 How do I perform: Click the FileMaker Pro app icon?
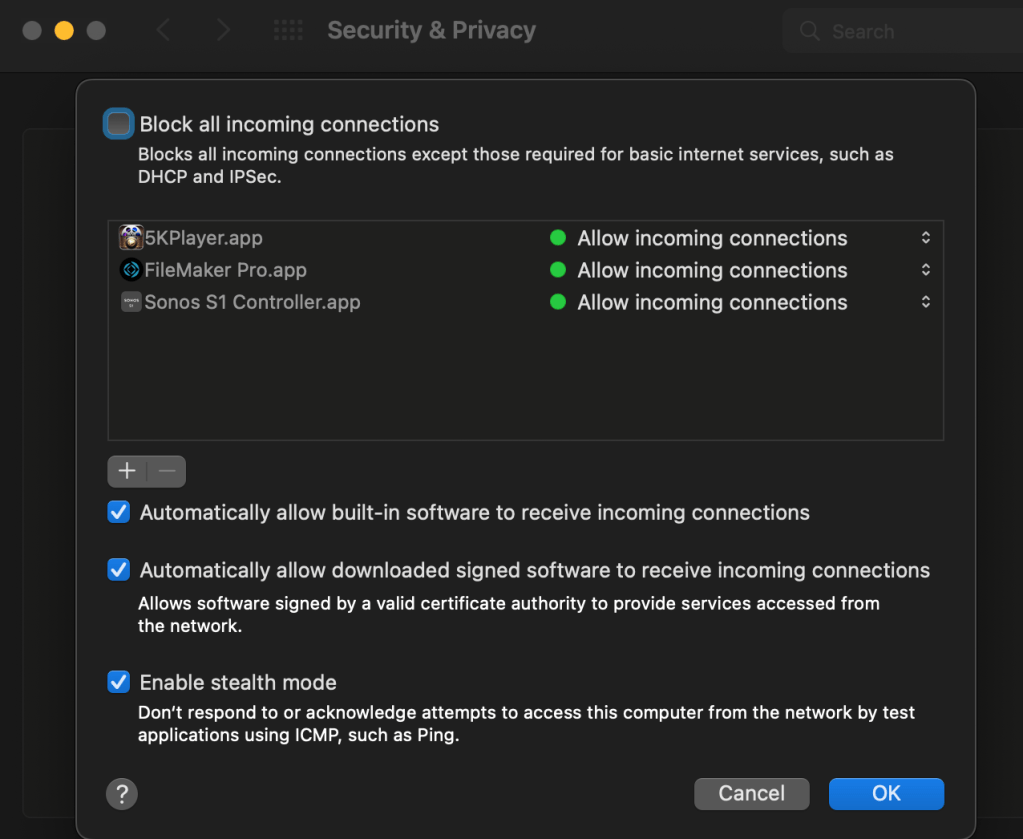click(x=131, y=270)
